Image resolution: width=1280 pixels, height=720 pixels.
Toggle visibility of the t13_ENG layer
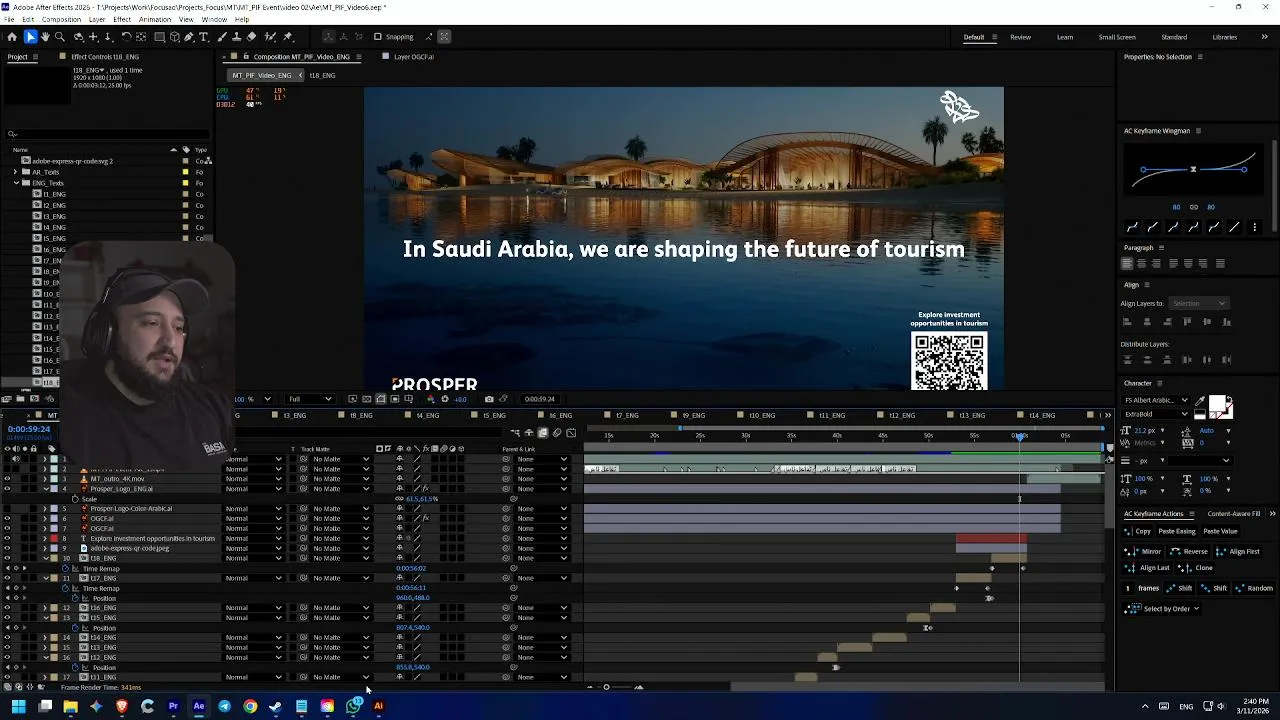(x=7, y=647)
